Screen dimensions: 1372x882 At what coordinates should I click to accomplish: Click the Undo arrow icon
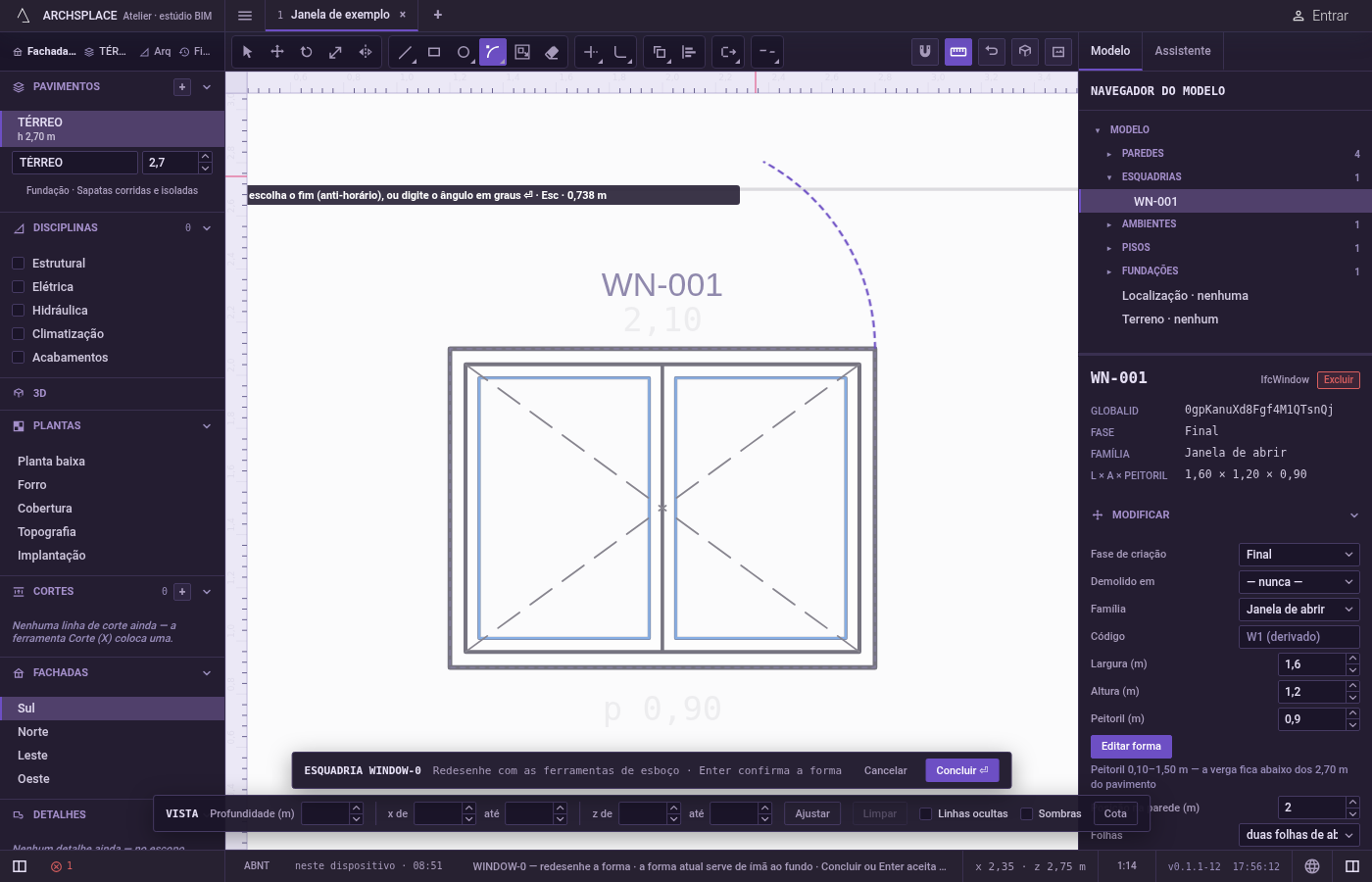point(992,52)
